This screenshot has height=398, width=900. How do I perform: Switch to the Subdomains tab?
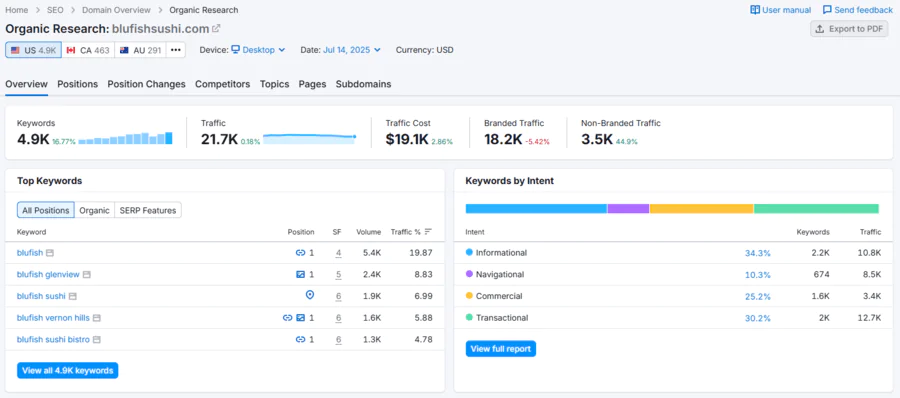[363, 84]
